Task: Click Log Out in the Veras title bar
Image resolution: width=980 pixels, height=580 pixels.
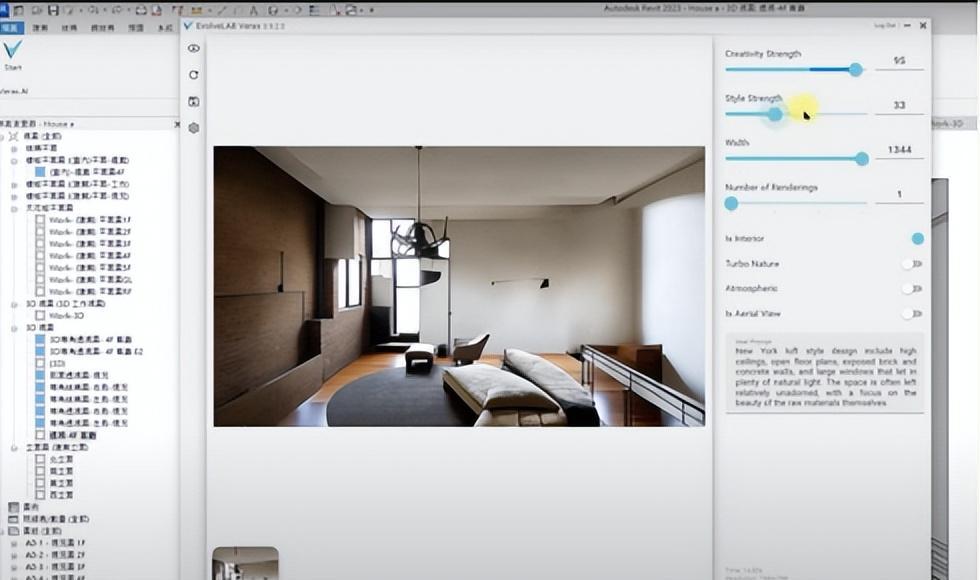Action: point(884,26)
